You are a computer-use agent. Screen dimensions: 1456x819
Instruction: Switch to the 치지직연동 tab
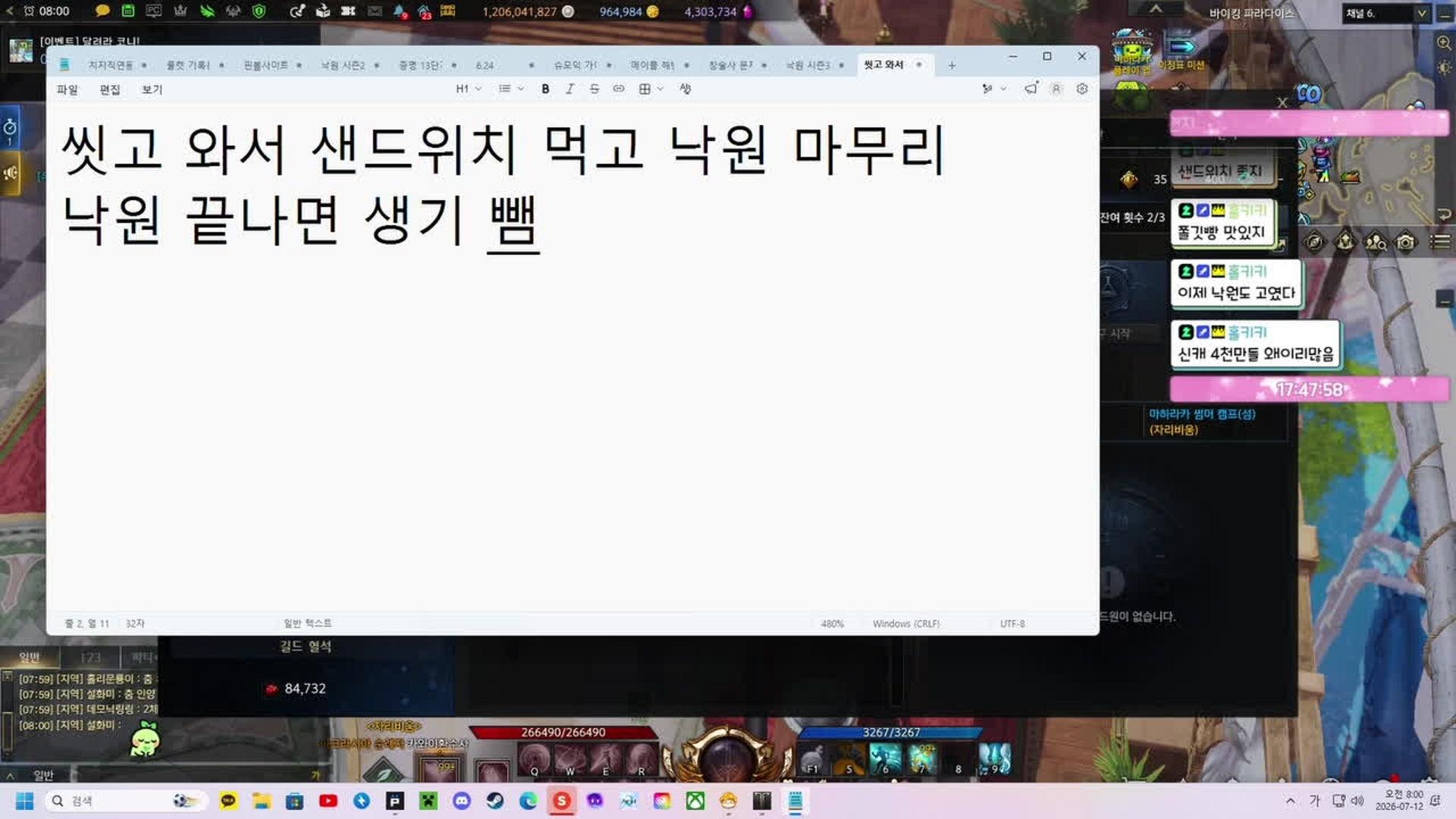111,65
